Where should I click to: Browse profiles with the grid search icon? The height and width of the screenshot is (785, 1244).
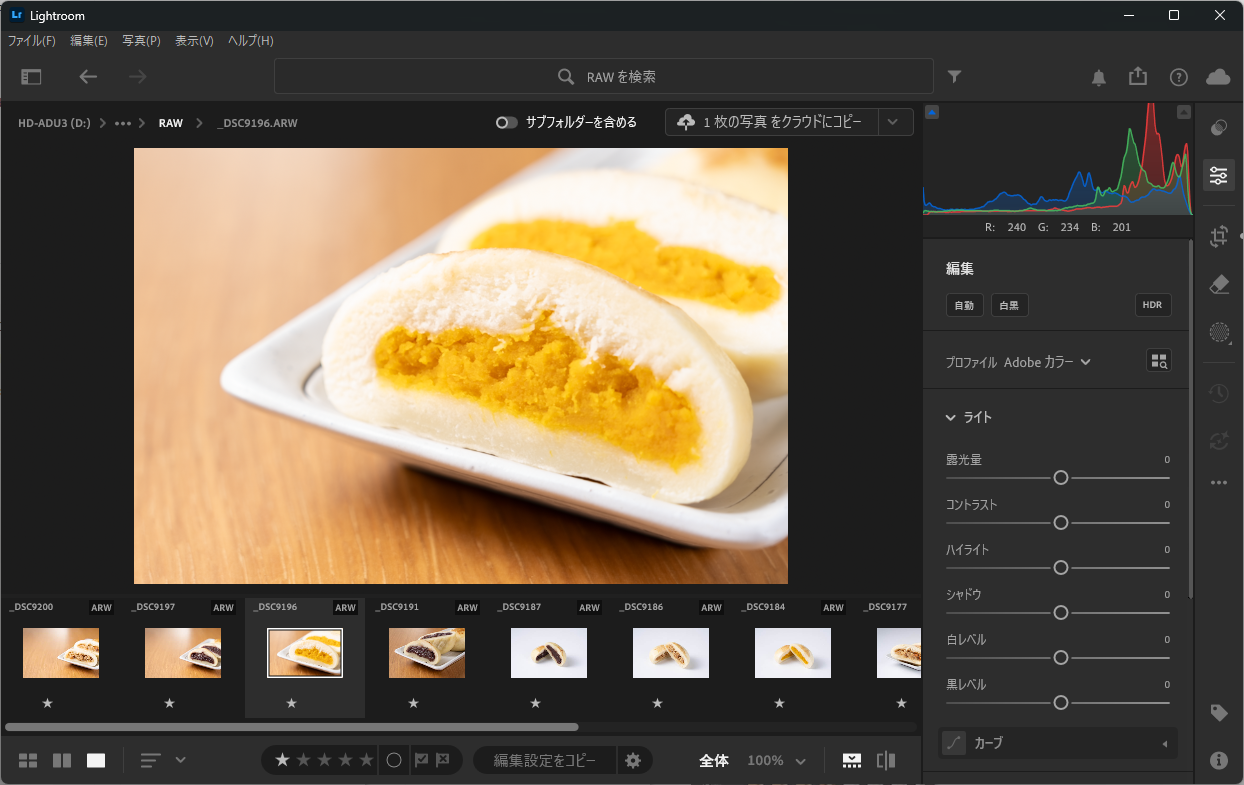point(1158,362)
